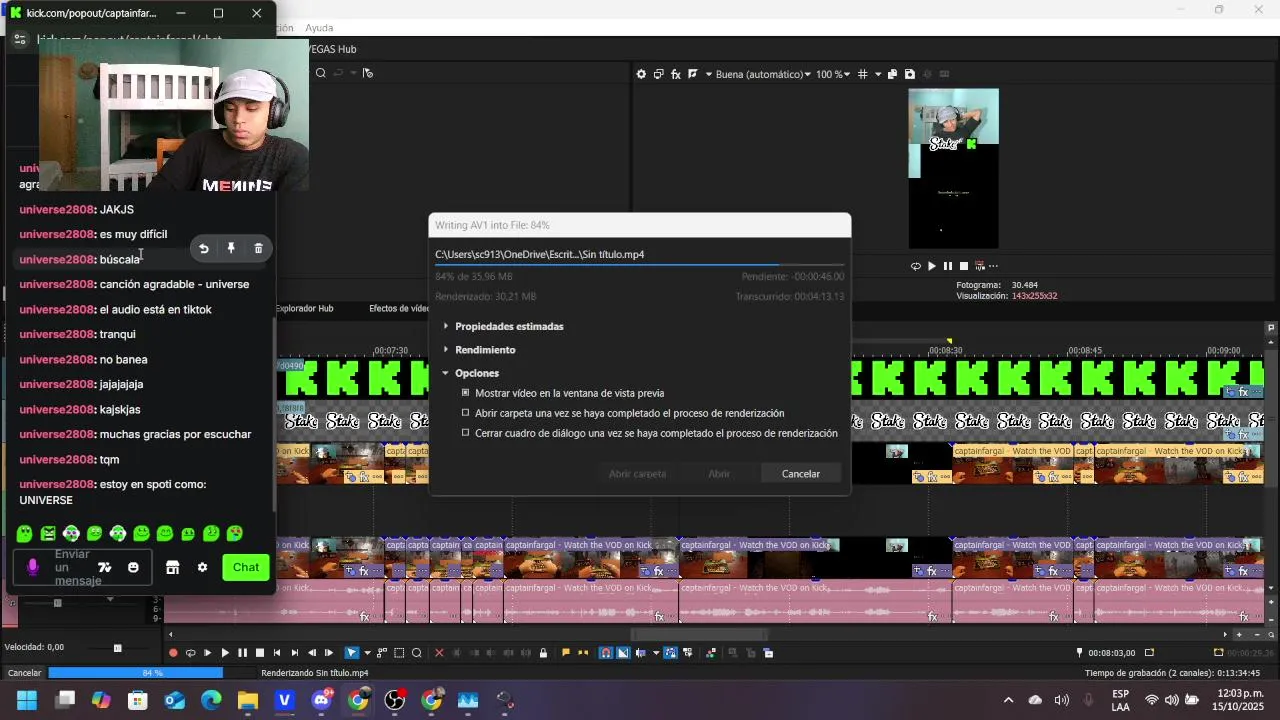
Task: Open the 100 % zoom dropdown
Action: click(x=833, y=74)
